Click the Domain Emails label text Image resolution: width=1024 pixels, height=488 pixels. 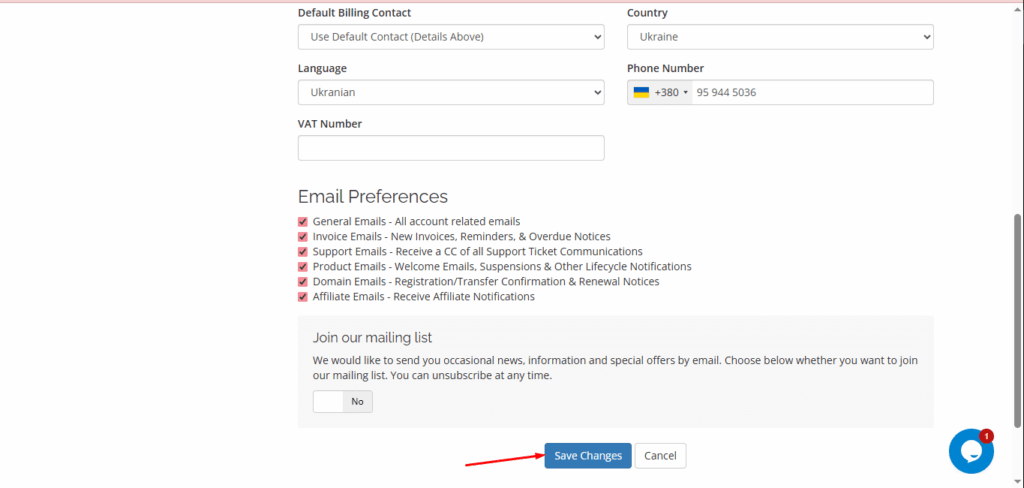coord(486,282)
